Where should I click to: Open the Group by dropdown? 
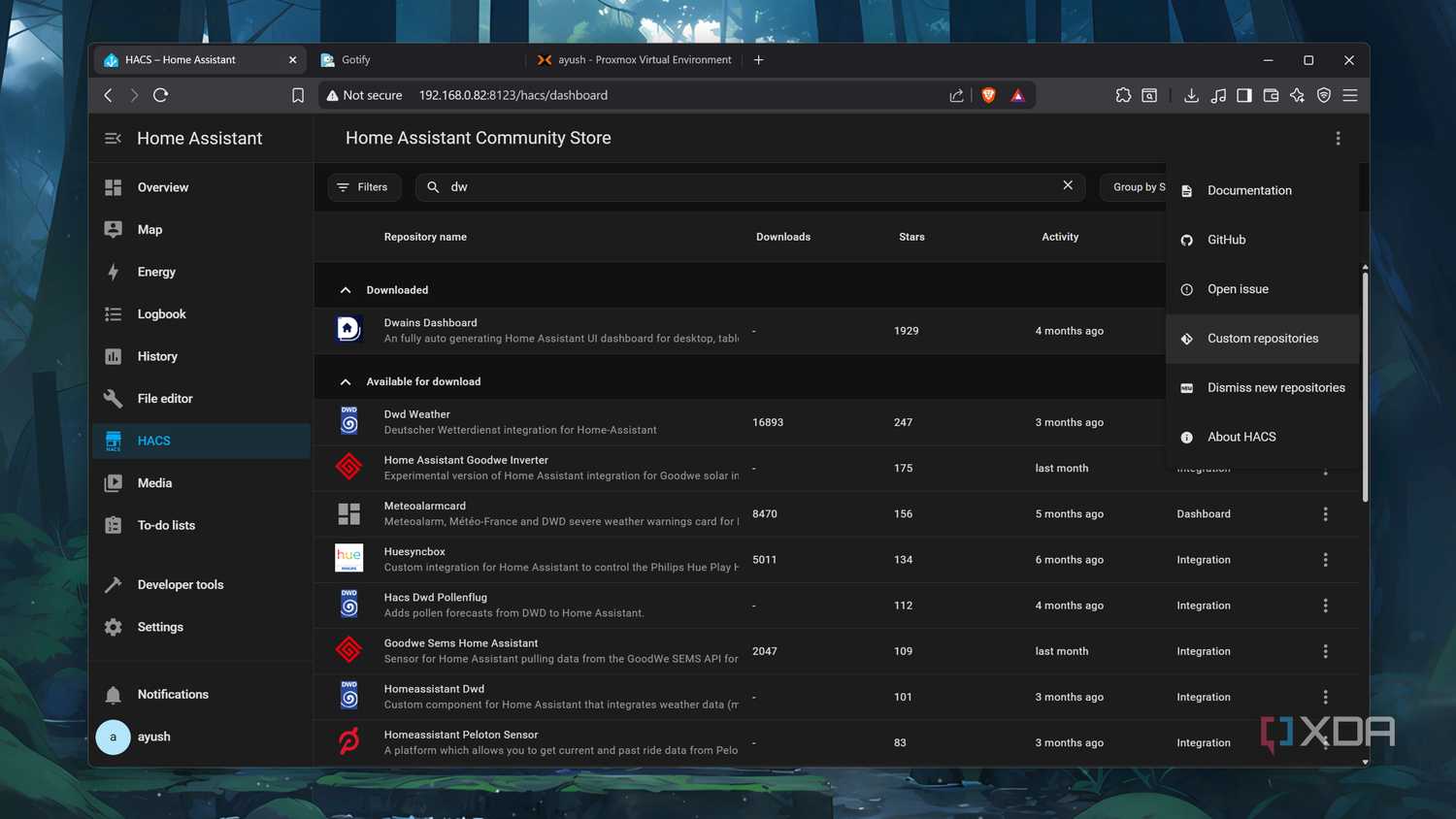click(x=1134, y=187)
